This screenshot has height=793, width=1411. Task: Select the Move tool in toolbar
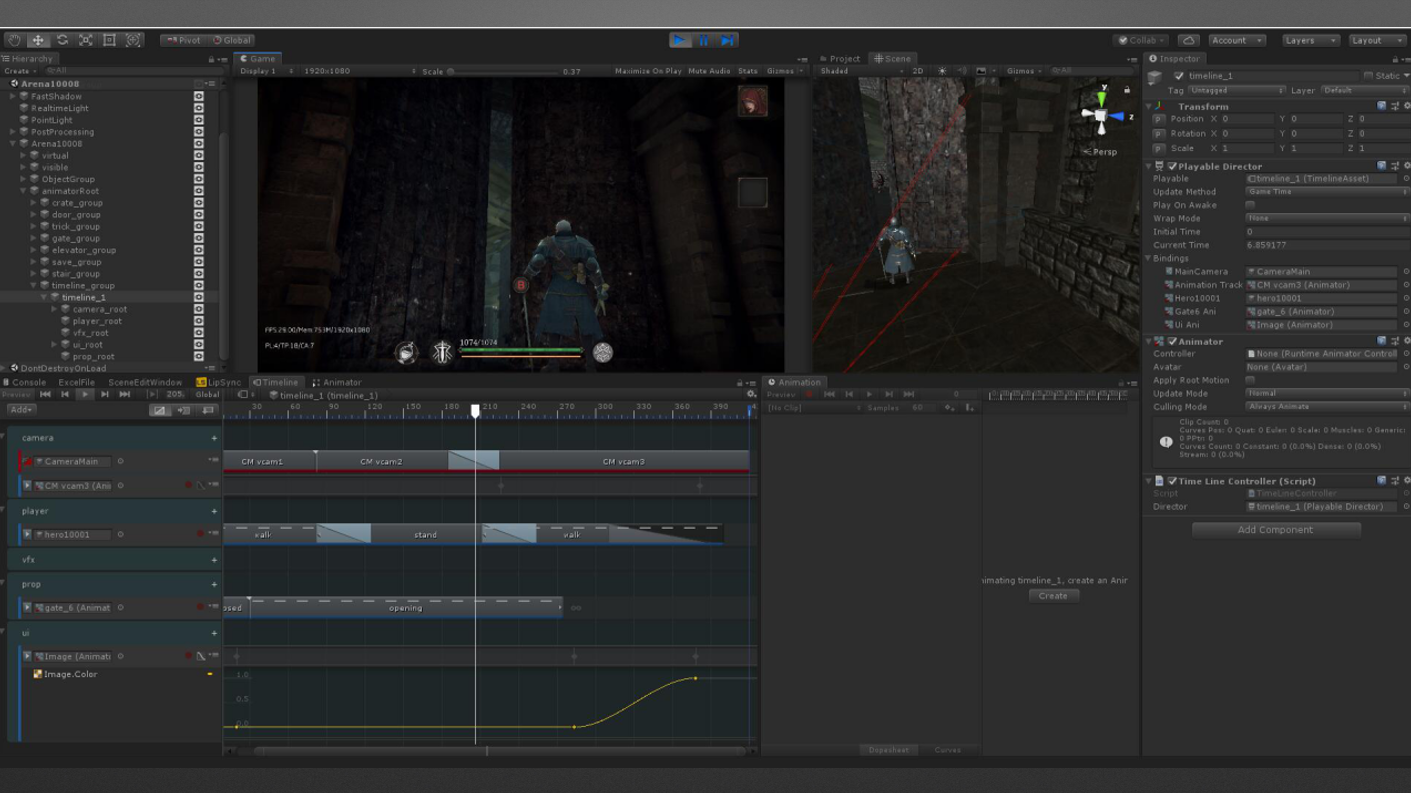[x=38, y=40]
